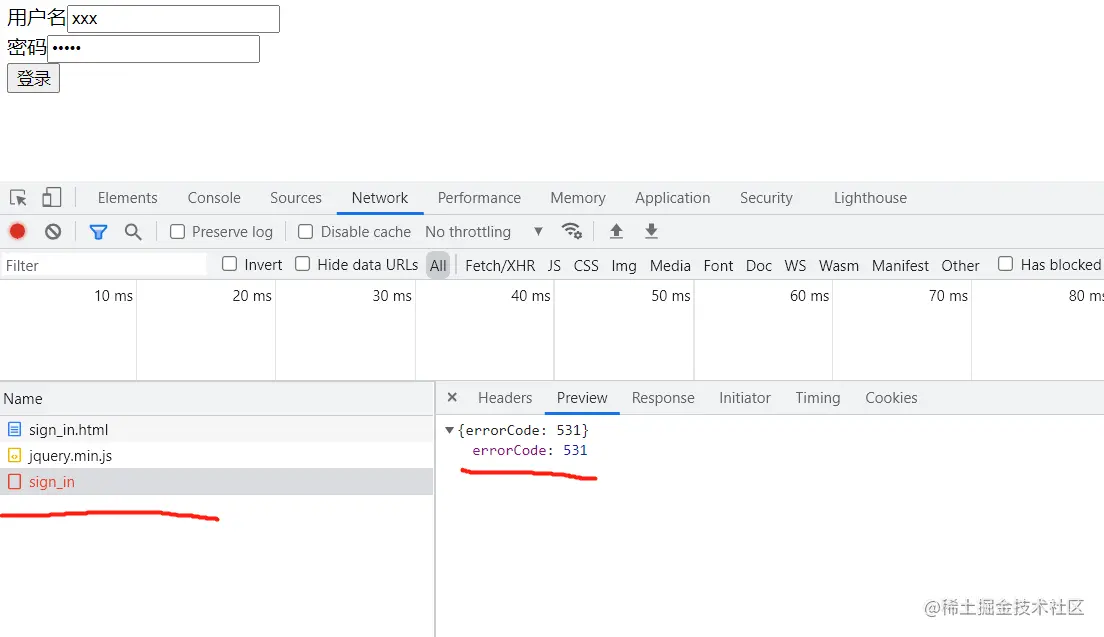Image resolution: width=1104 pixels, height=637 pixels.
Task: Show the request Initiator tab
Action: 744,398
